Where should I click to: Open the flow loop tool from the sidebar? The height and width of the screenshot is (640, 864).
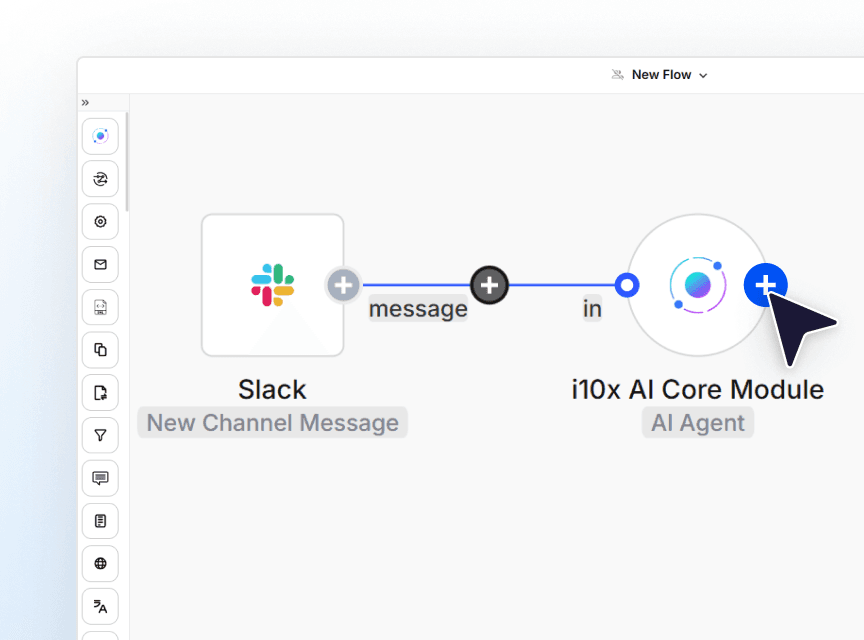point(100,179)
